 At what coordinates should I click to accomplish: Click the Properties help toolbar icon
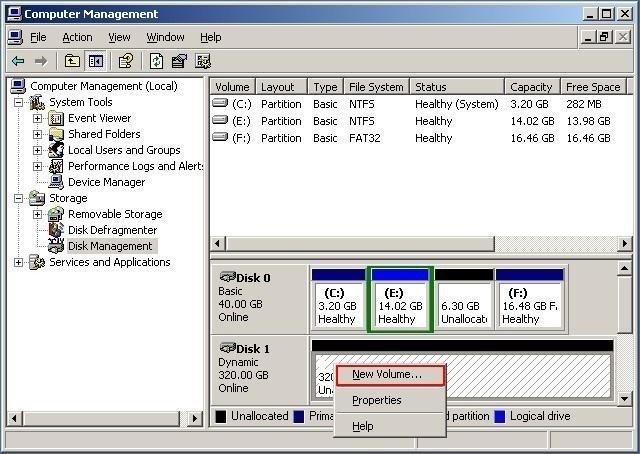[x=126, y=61]
